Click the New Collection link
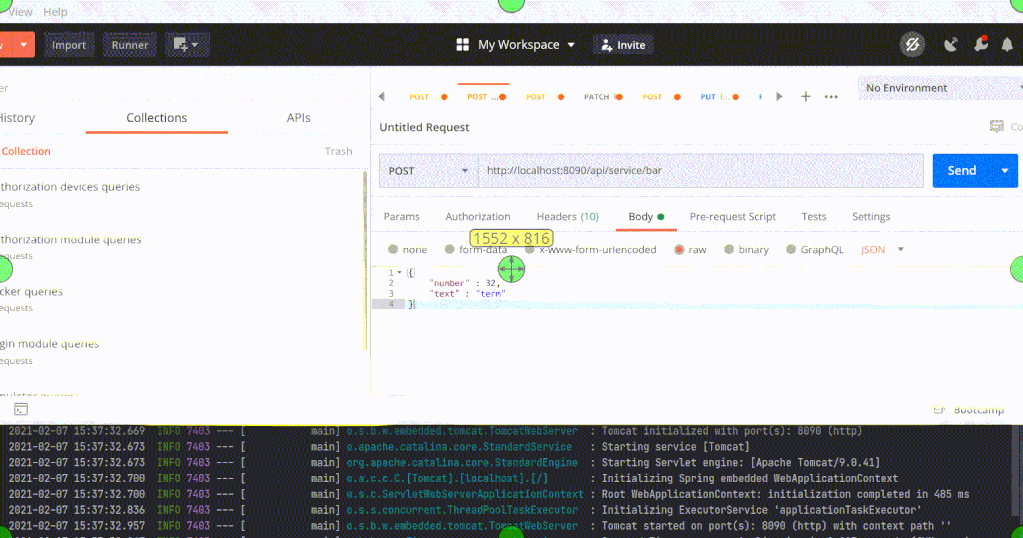This screenshot has height=538, width=1023. point(25,151)
